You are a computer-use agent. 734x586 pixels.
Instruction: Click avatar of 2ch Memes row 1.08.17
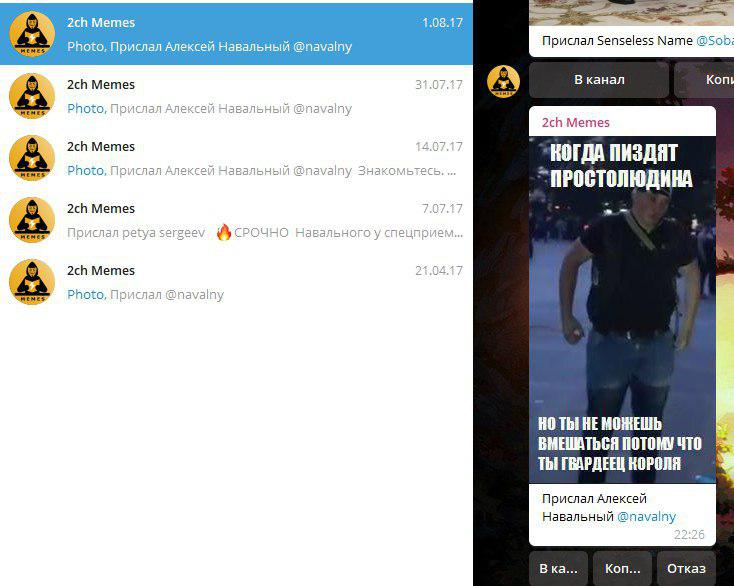point(32,34)
